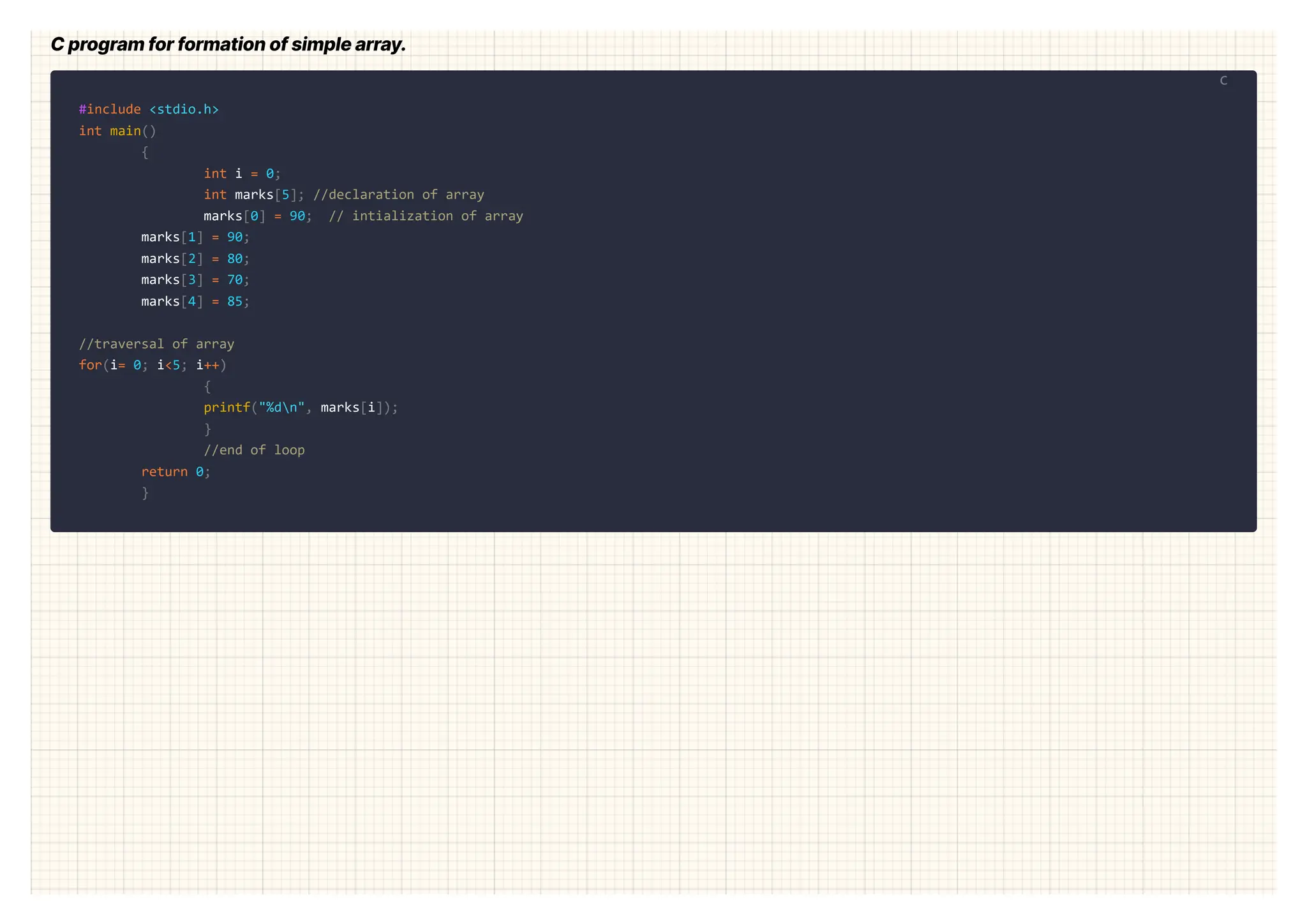Click the 'int main()' line
The height and width of the screenshot is (924, 1307).
(x=117, y=131)
